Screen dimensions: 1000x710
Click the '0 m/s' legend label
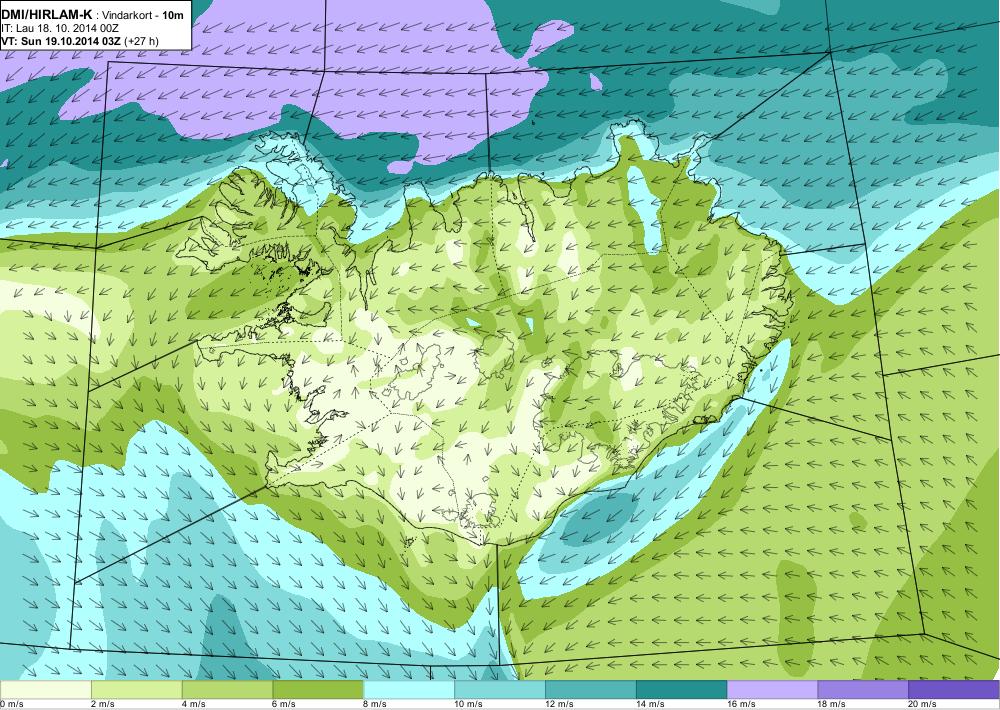[11, 704]
